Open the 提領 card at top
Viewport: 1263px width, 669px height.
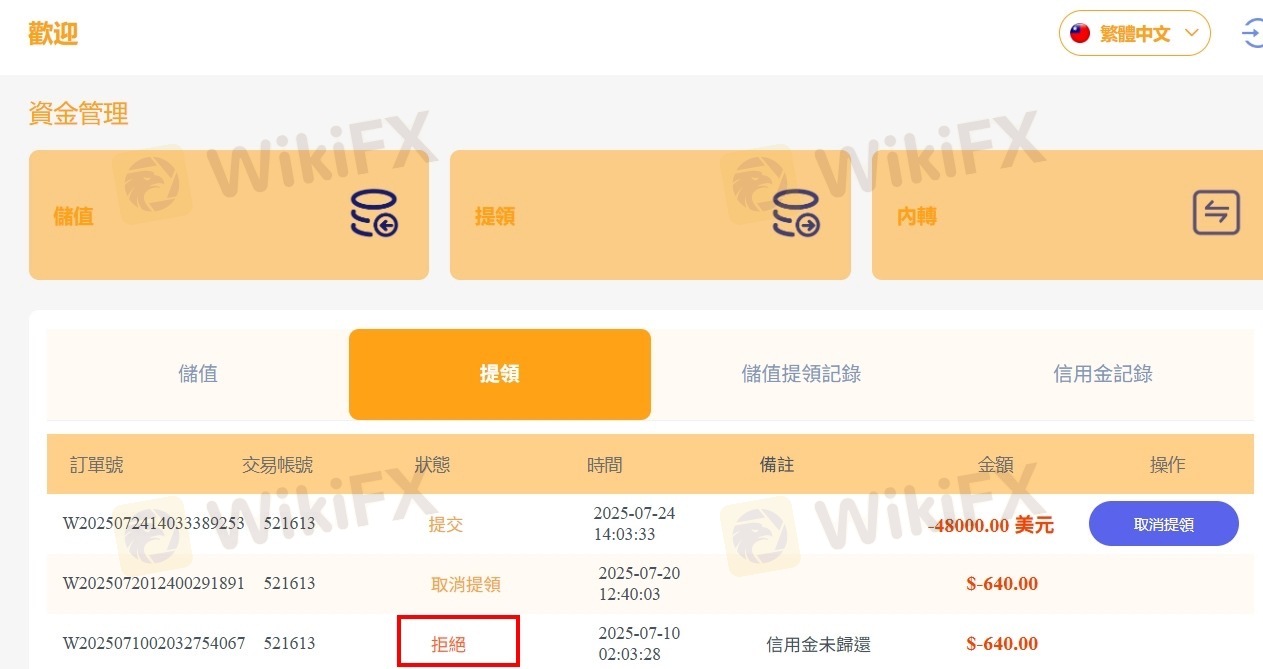click(x=650, y=215)
